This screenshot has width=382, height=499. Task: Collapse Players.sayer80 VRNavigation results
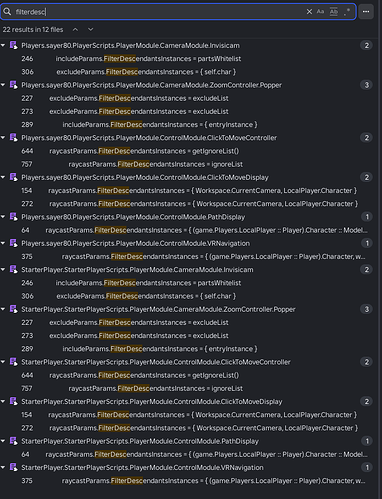[3, 243]
